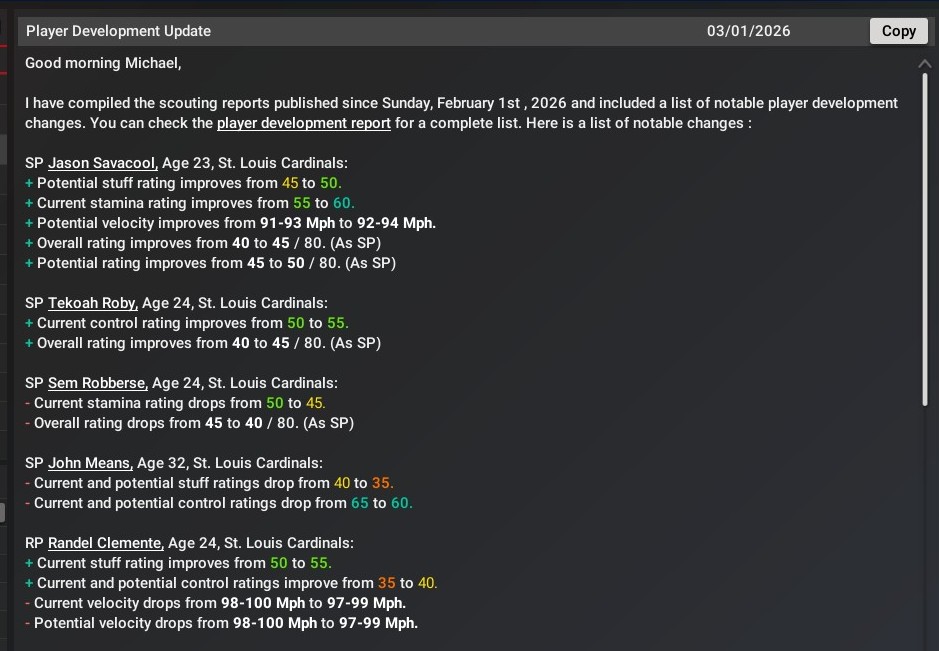939x651 pixels.
Task: Click the Player Development Update title bar
Action: click(443, 31)
